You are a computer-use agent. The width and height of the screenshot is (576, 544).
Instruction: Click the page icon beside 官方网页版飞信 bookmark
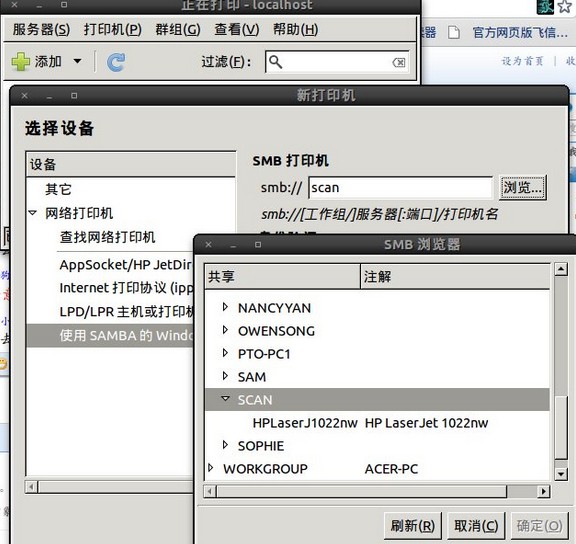(x=454, y=32)
